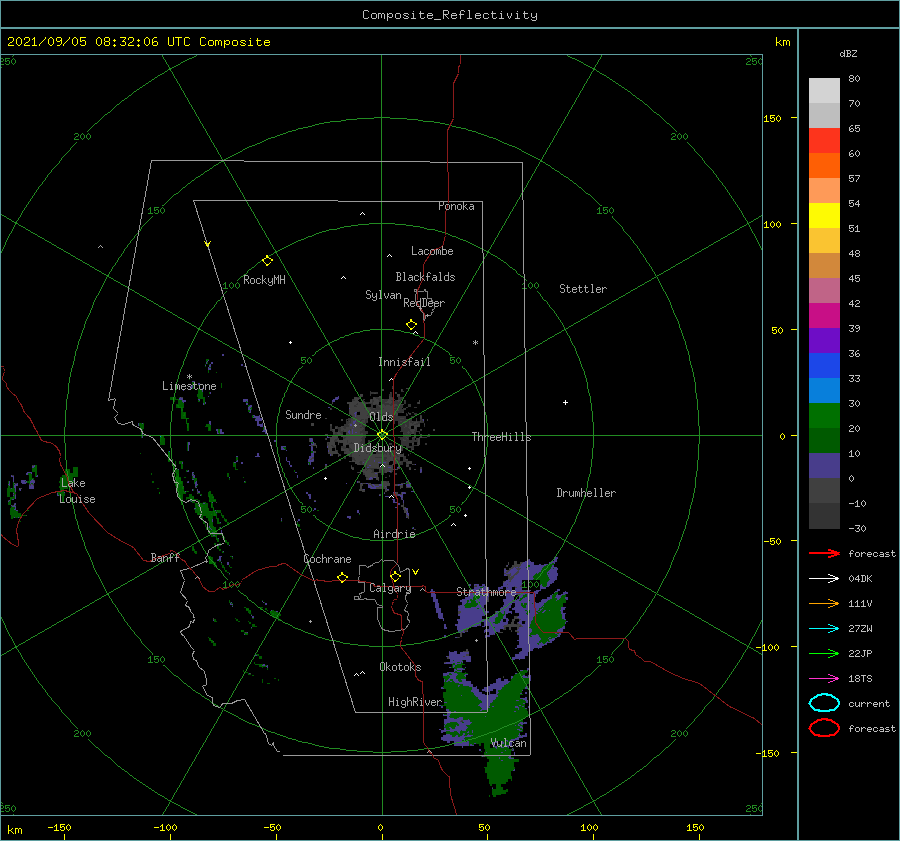Select the blue 36 dBZ color swatch
The image size is (900, 841).
(x=824, y=366)
